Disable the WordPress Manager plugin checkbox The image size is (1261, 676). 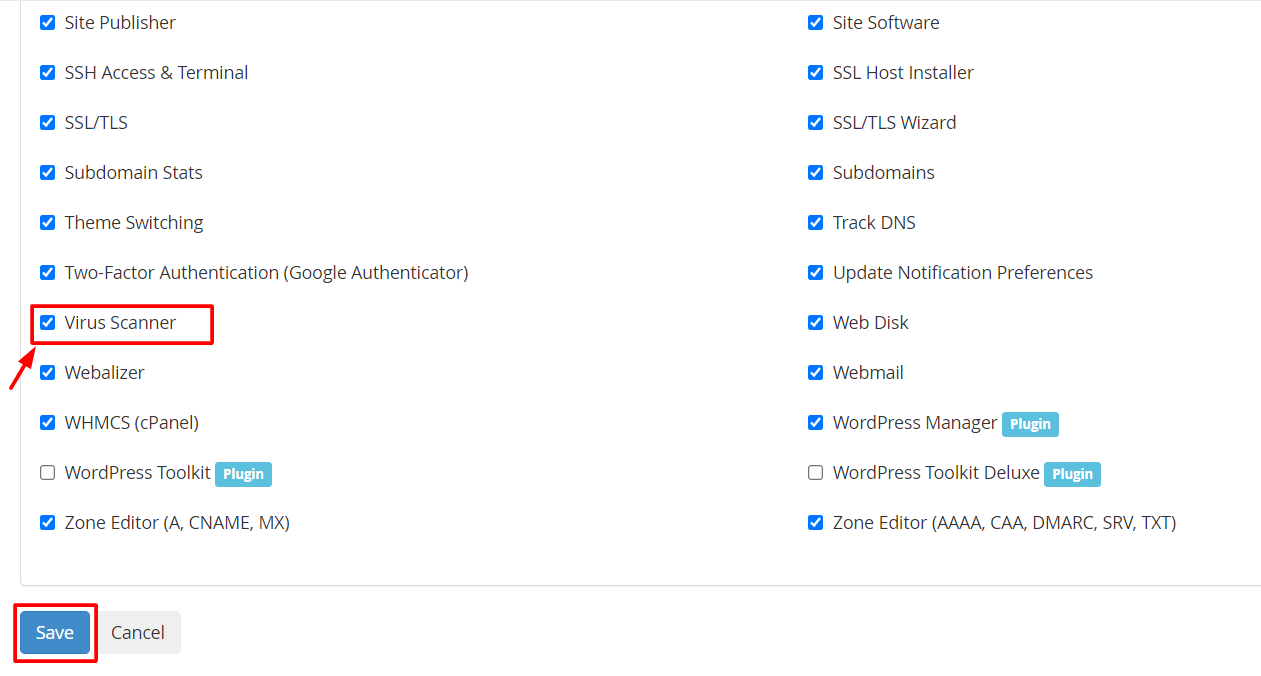[x=815, y=423]
